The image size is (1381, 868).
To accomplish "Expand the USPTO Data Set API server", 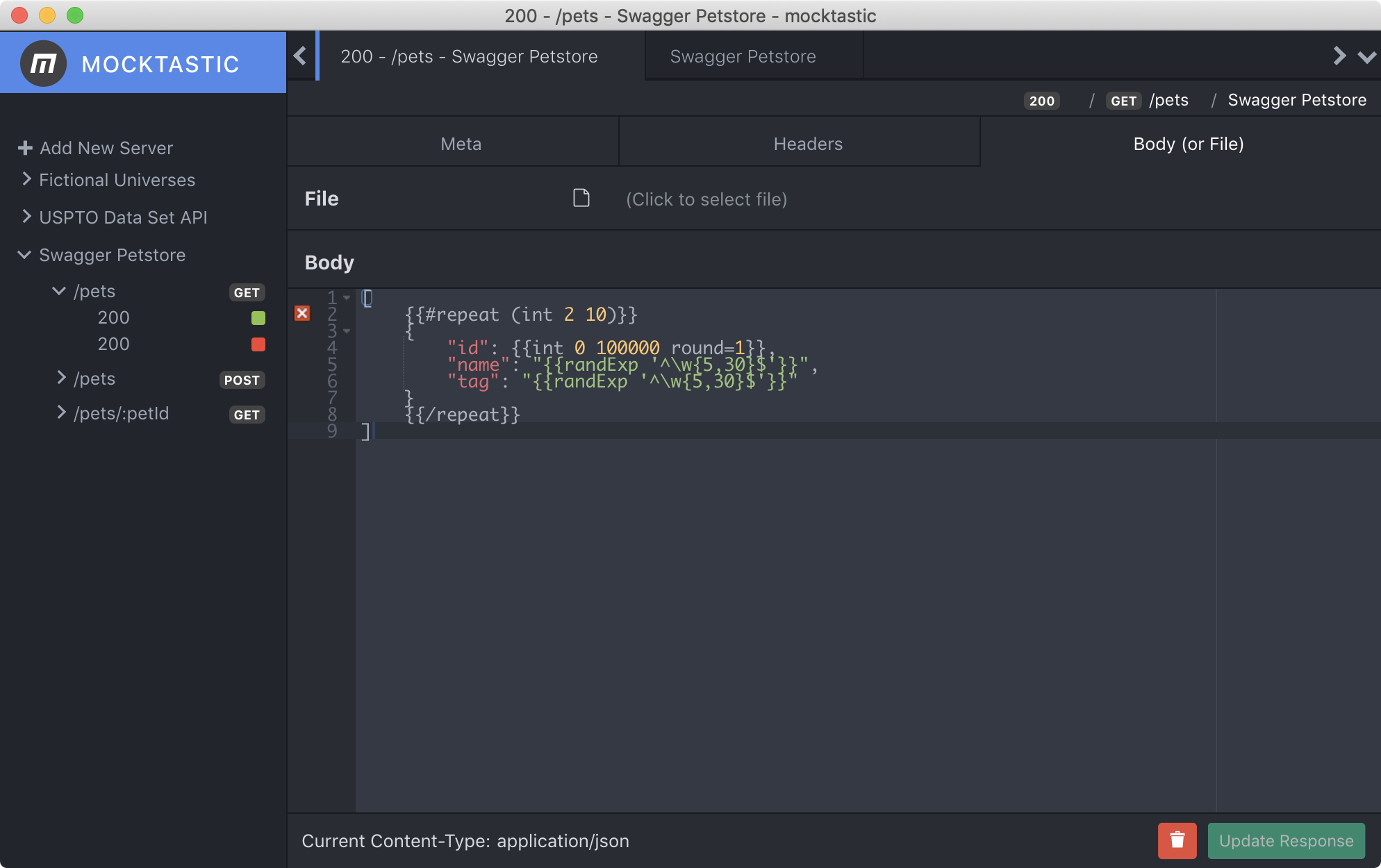I will click(x=26, y=217).
